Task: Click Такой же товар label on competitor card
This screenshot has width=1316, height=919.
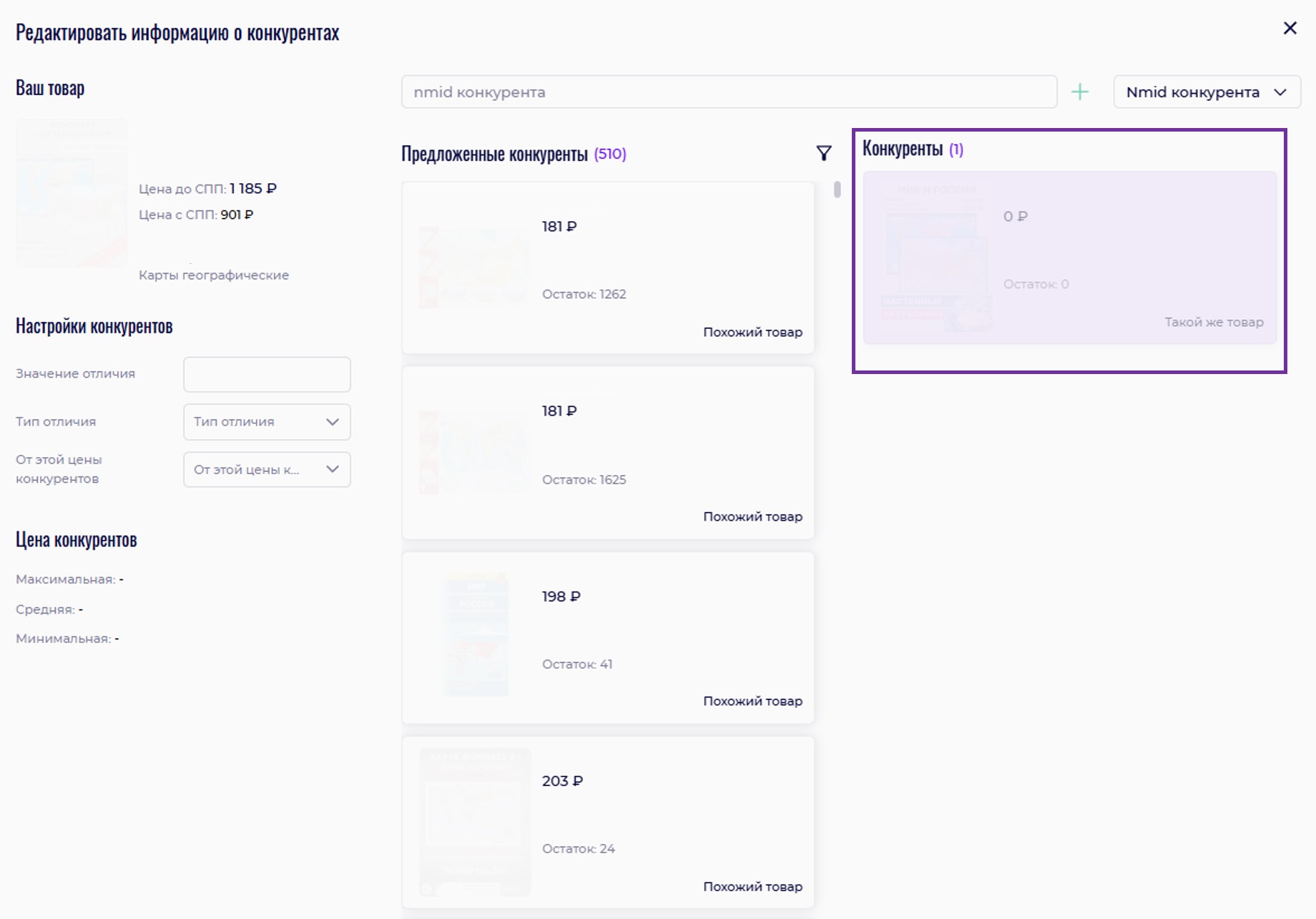Action: pos(1214,322)
